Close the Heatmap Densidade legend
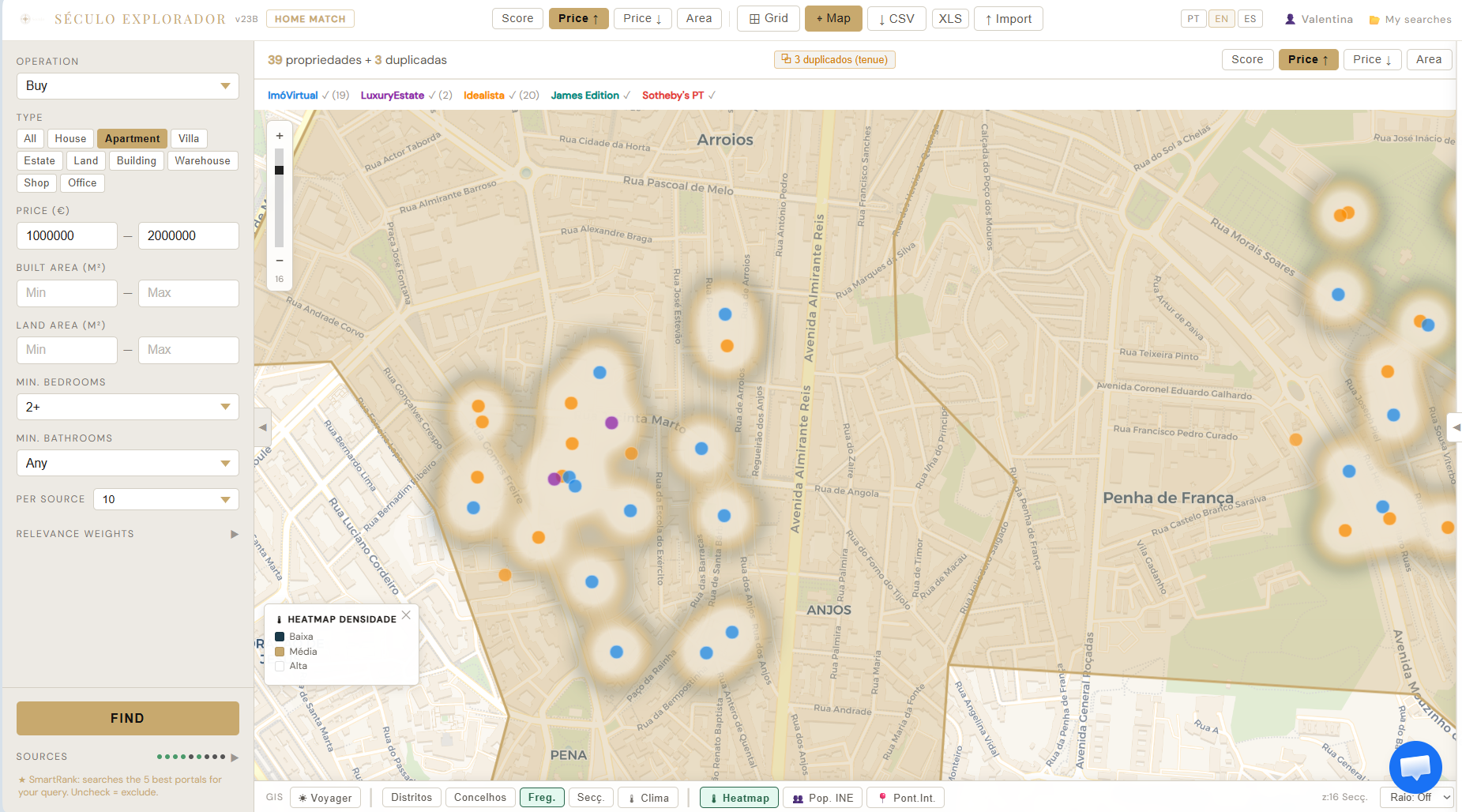 point(406,615)
